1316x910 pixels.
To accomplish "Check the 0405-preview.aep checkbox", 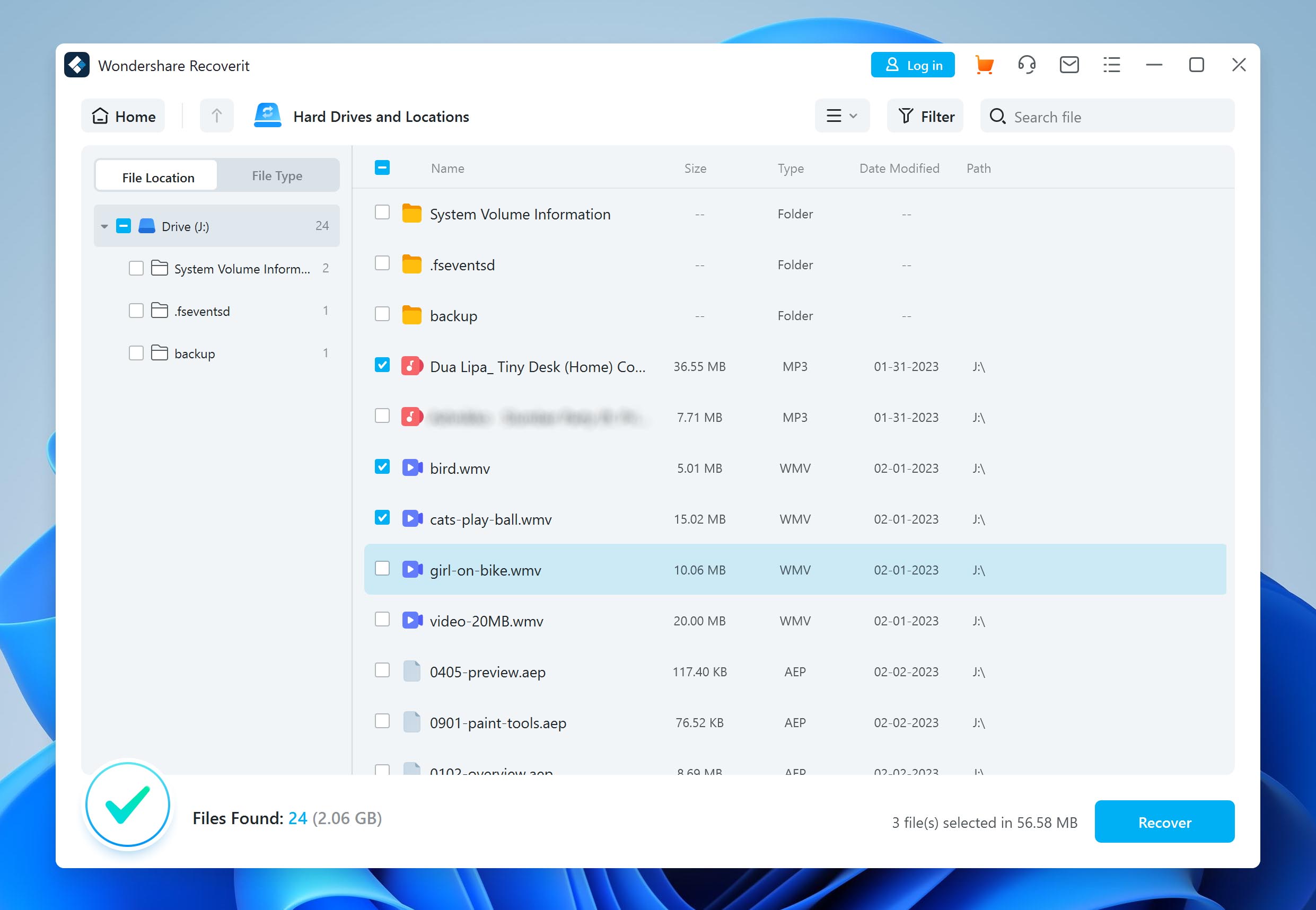I will pos(382,670).
